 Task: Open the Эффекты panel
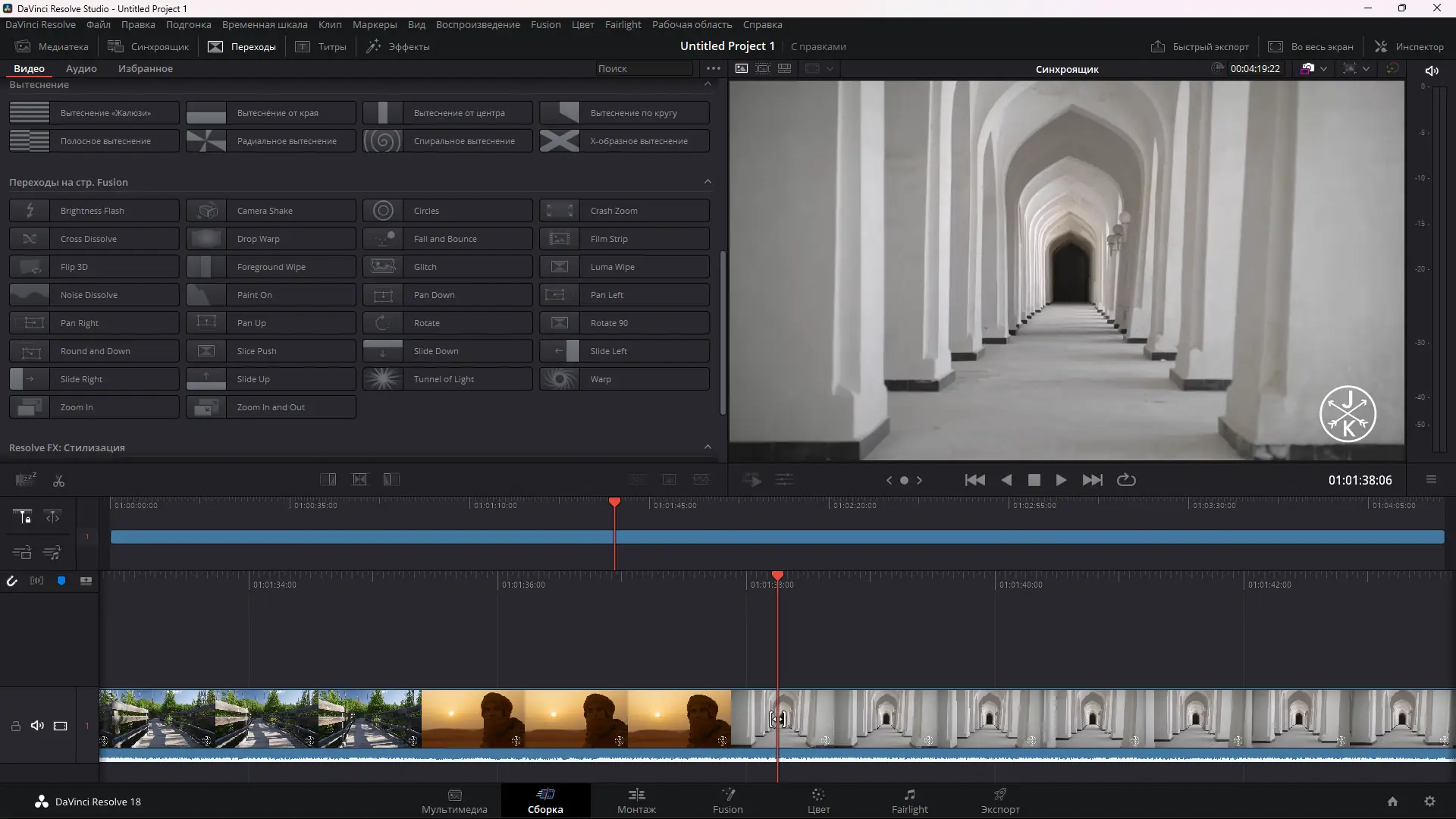[399, 46]
